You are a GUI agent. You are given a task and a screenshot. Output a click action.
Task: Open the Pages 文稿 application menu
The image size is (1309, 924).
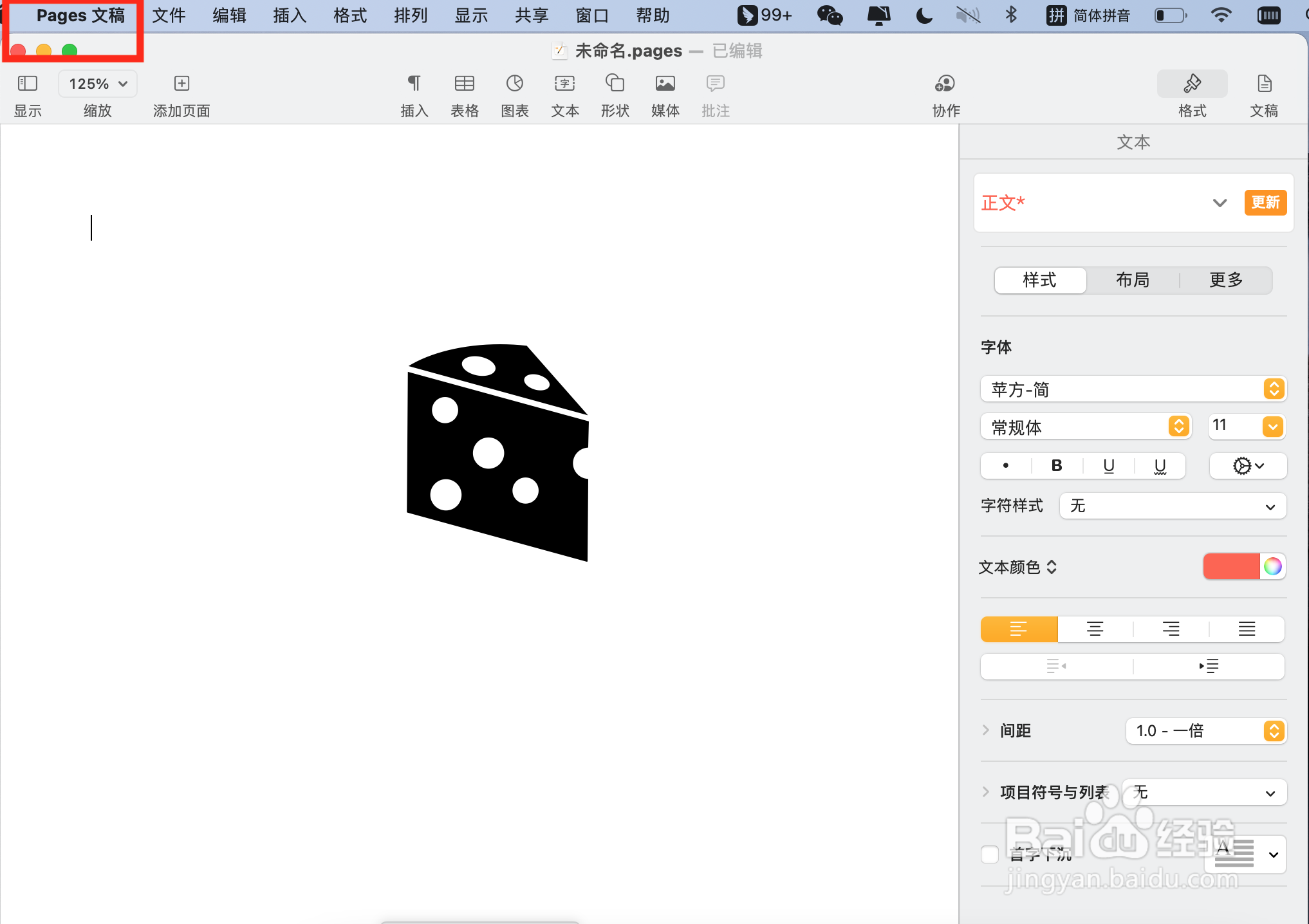80,15
